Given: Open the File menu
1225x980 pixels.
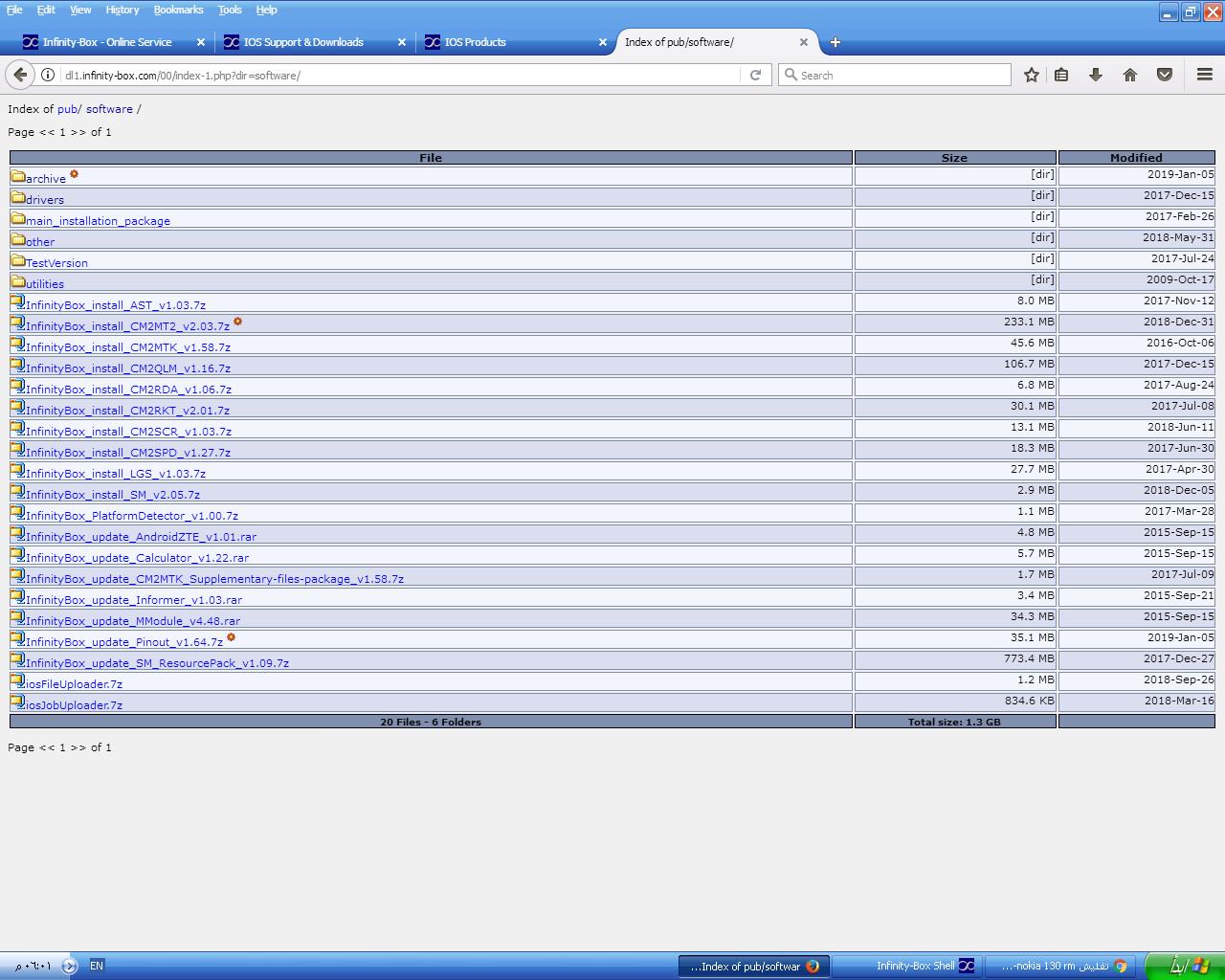Looking at the screenshot, I should coord(14,10).
